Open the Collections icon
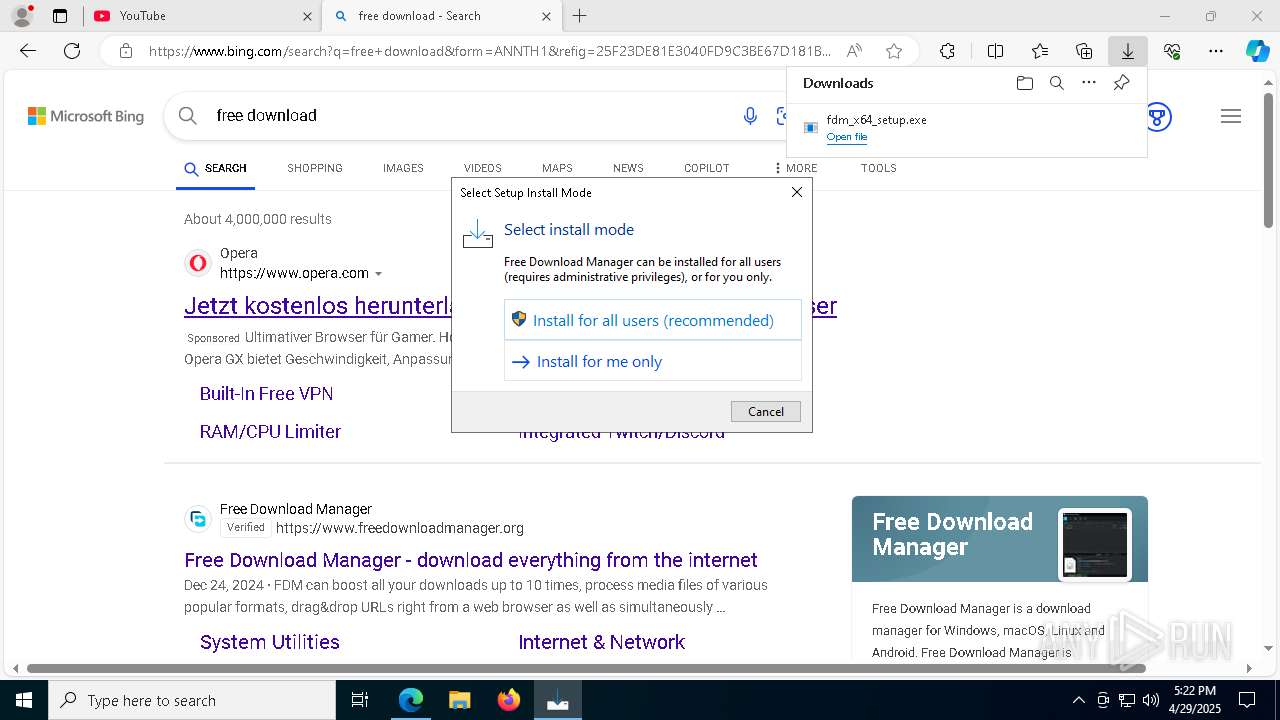Screen dimensions: 1280x720 tap(1084, 51)
